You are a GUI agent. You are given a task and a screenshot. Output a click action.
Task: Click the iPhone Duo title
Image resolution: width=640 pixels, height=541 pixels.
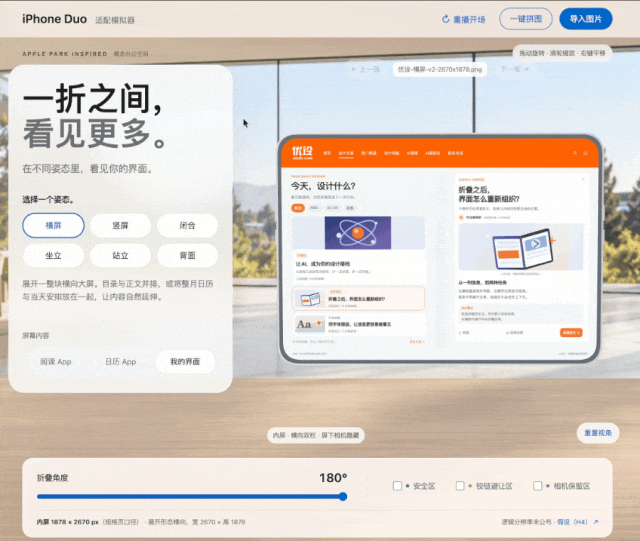pos(54,19)
